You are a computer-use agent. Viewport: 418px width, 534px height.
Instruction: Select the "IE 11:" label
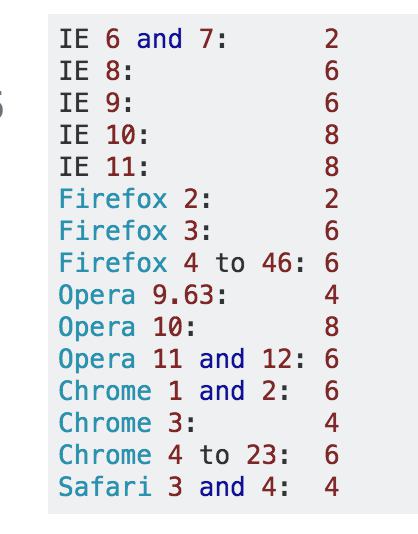[104, 167]
